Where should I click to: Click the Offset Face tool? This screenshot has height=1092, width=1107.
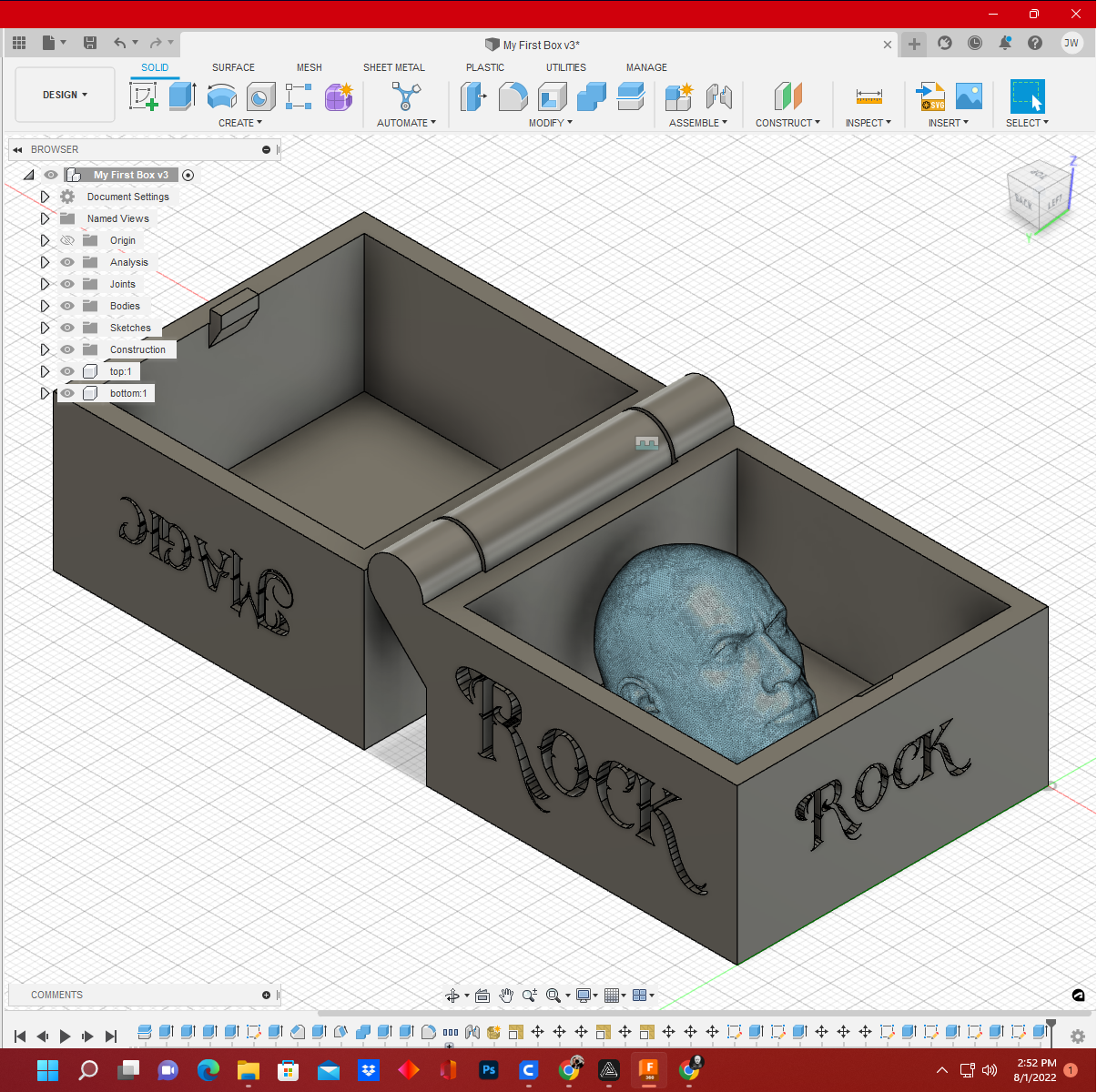click(630, 96)
